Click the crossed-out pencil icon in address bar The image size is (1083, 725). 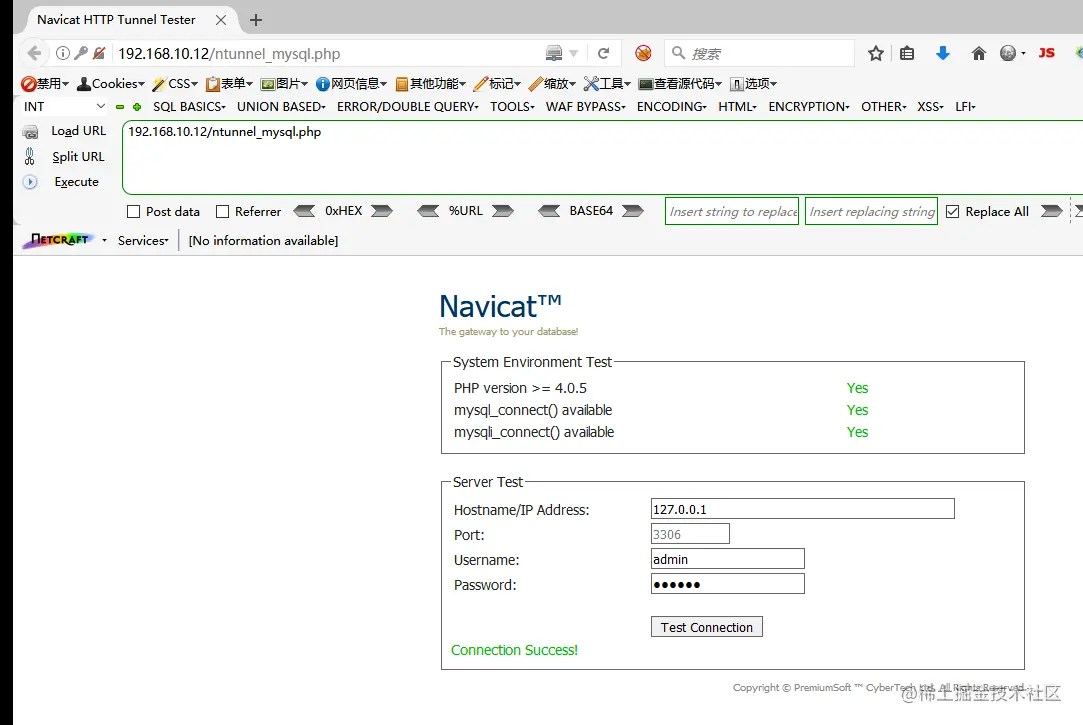click(99, 53)
